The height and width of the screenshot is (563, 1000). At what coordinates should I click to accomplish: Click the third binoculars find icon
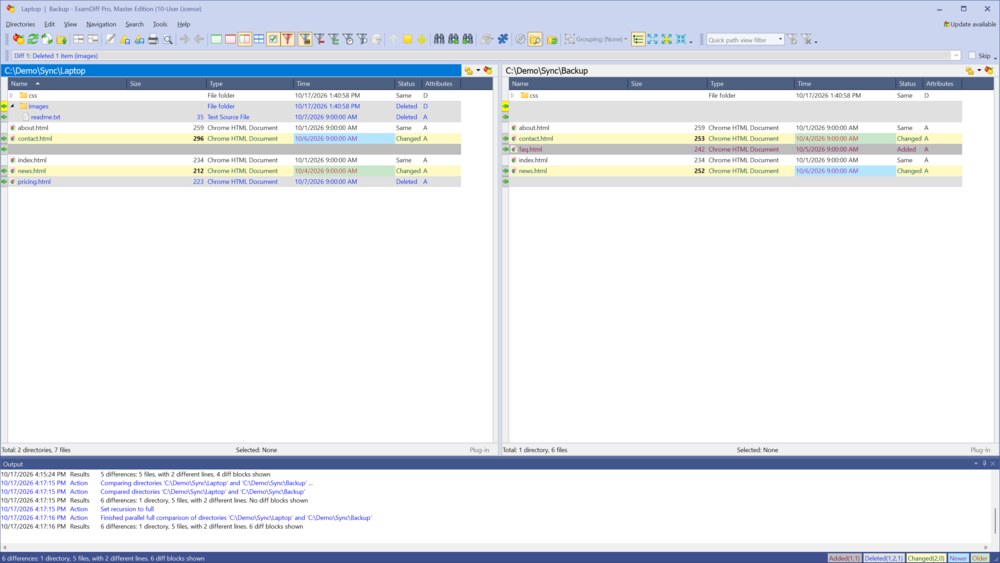467,40
